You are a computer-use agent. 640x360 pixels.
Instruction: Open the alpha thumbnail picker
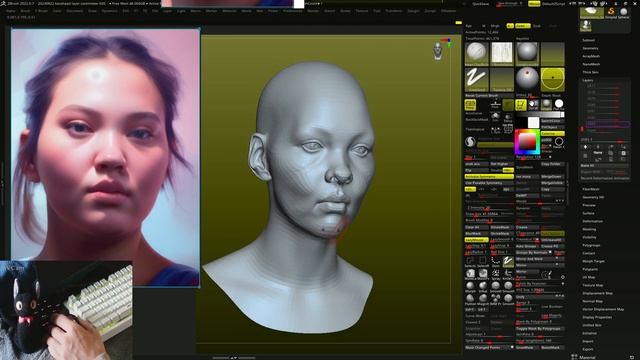coord(502,53)
